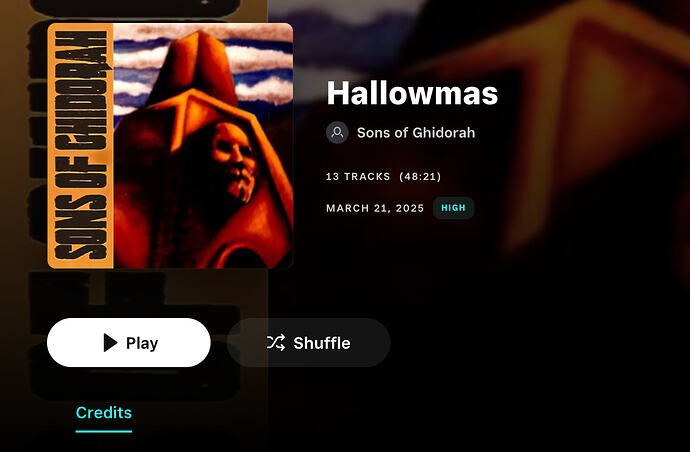This screenshot has height=452, width=690.
Task: Open the Sons of Ghidorah artist link
Action: click(x=416, y=132)
